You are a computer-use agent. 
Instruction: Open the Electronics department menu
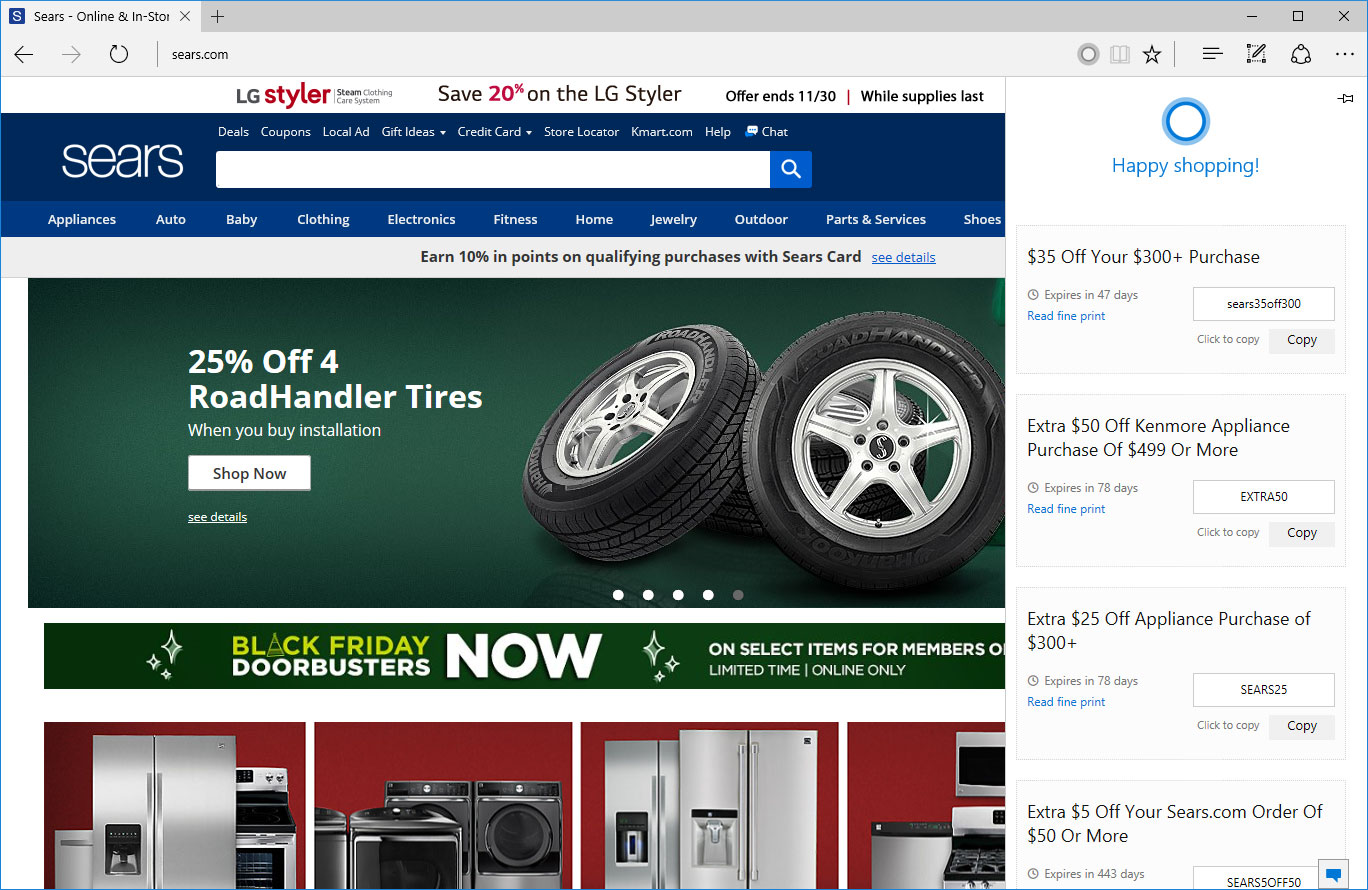pyautogui.click(x=421, y=219)
